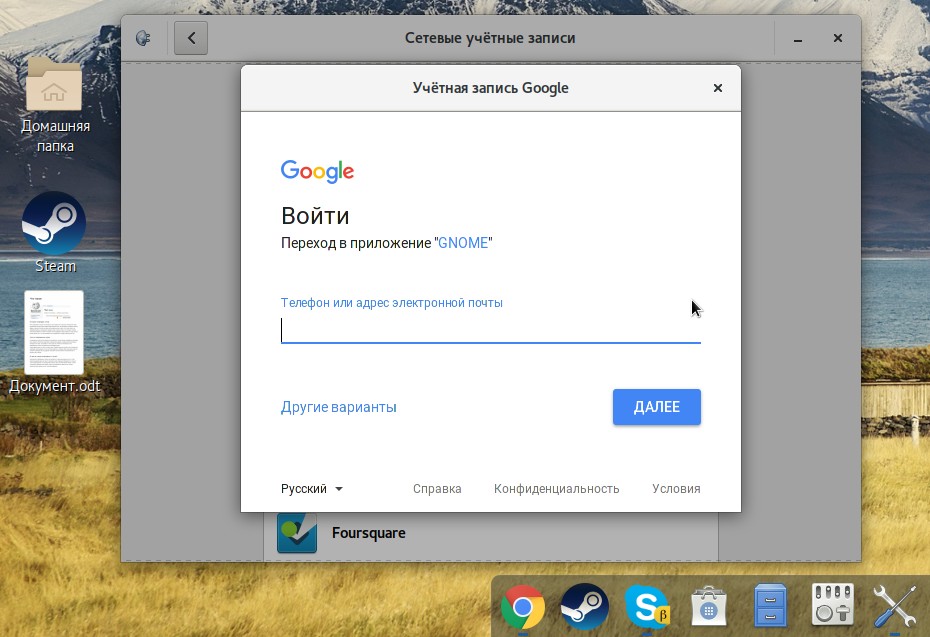Click the Google logo
Image resolution: width=930 pixels, height=637 pixels.
(x=317, y=171)
